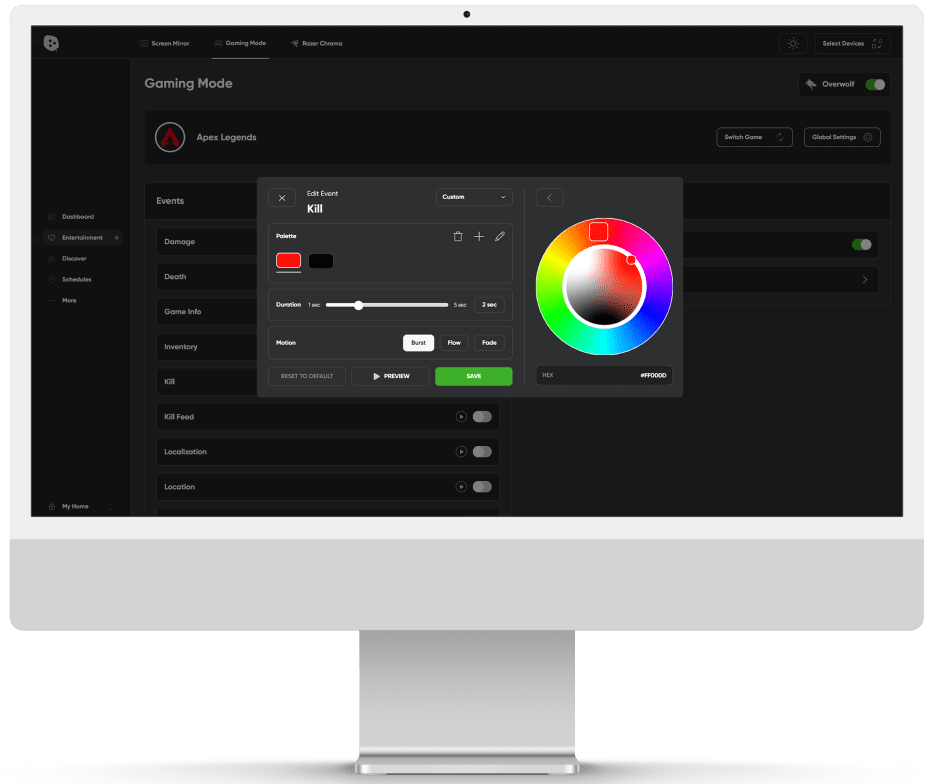This screenshot has width=934, height=784.
Task: Expand the row with right chevron
Action: (865, 279)
